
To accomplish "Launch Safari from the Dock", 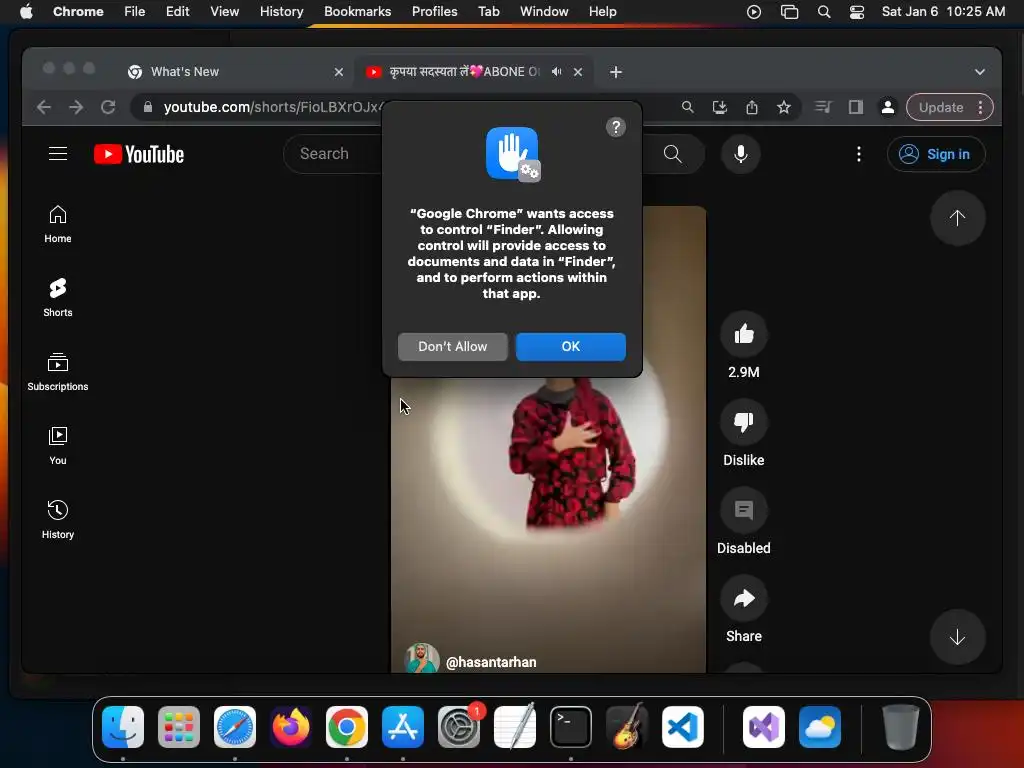I will 235,726.
